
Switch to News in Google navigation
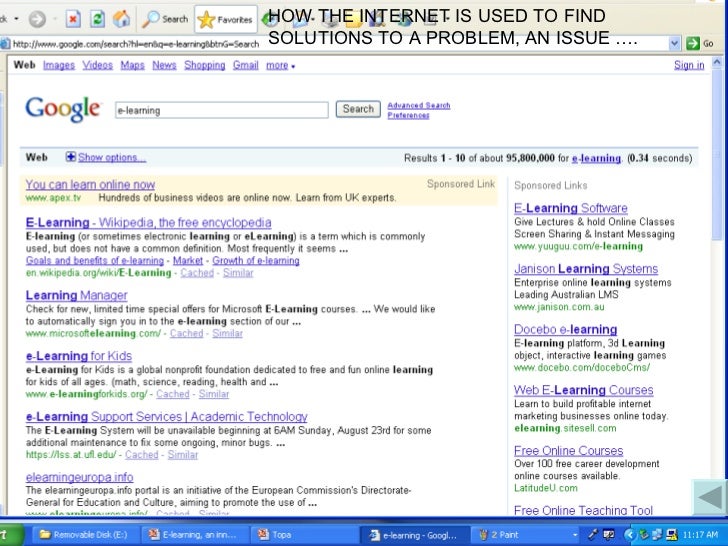click(164, 65)
